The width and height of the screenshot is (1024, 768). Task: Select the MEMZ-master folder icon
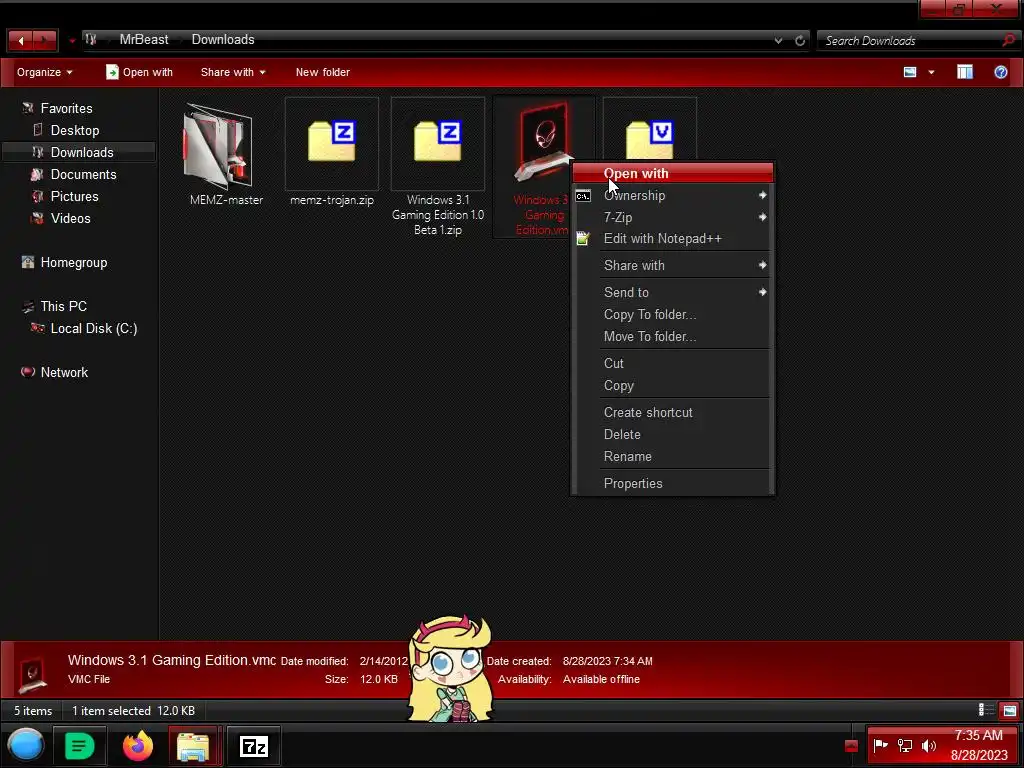(x=219, y=147)
